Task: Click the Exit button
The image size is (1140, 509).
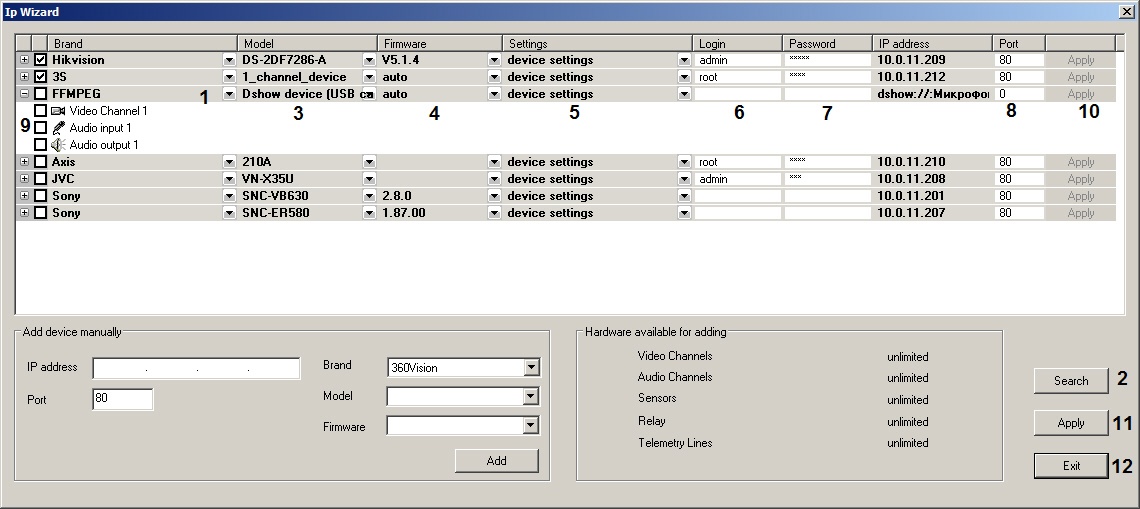Action: pos(1070,466)
